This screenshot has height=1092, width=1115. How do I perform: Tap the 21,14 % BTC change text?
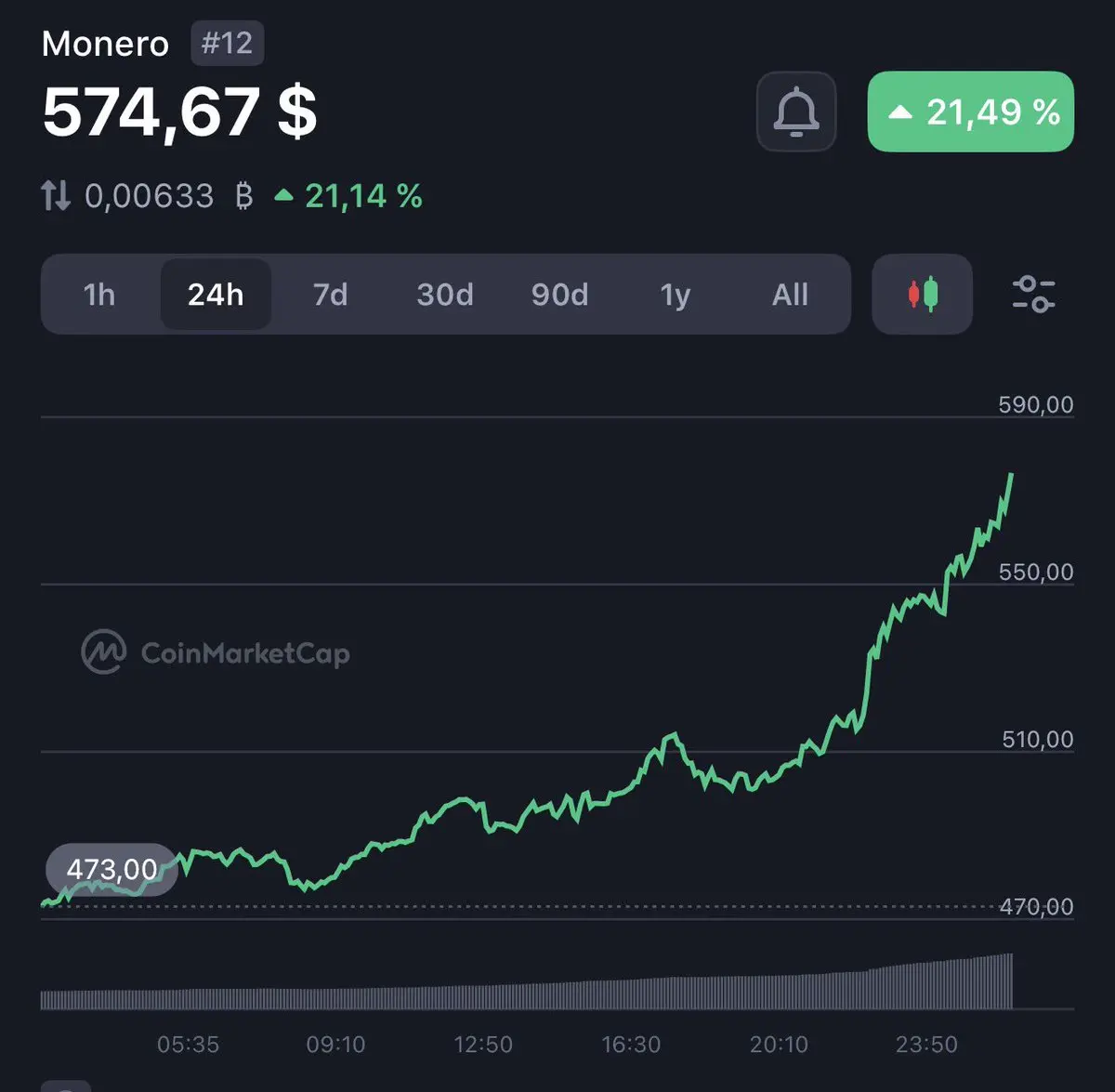(x=350, y=196)
